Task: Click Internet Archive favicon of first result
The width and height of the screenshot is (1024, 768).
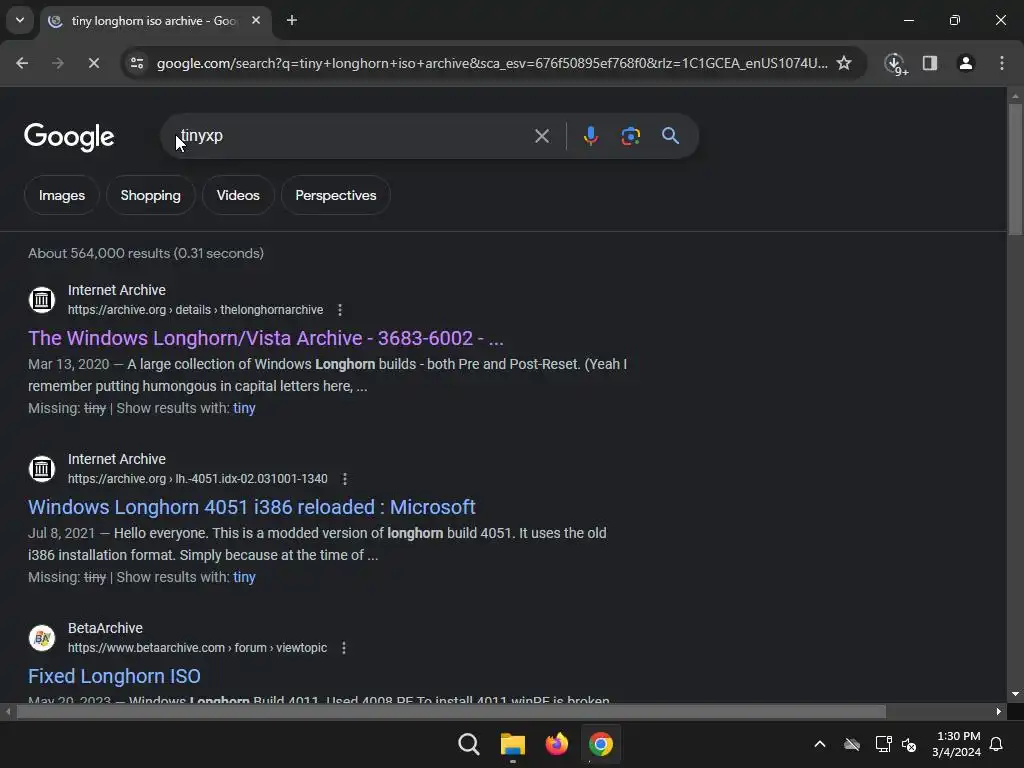Action: tap(42, 300)
